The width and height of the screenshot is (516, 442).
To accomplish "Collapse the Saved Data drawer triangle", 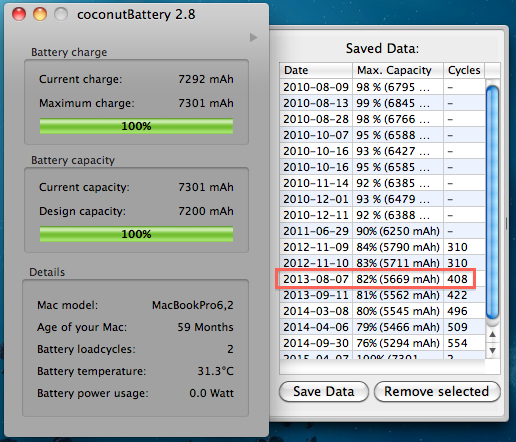I will point(253,37).
